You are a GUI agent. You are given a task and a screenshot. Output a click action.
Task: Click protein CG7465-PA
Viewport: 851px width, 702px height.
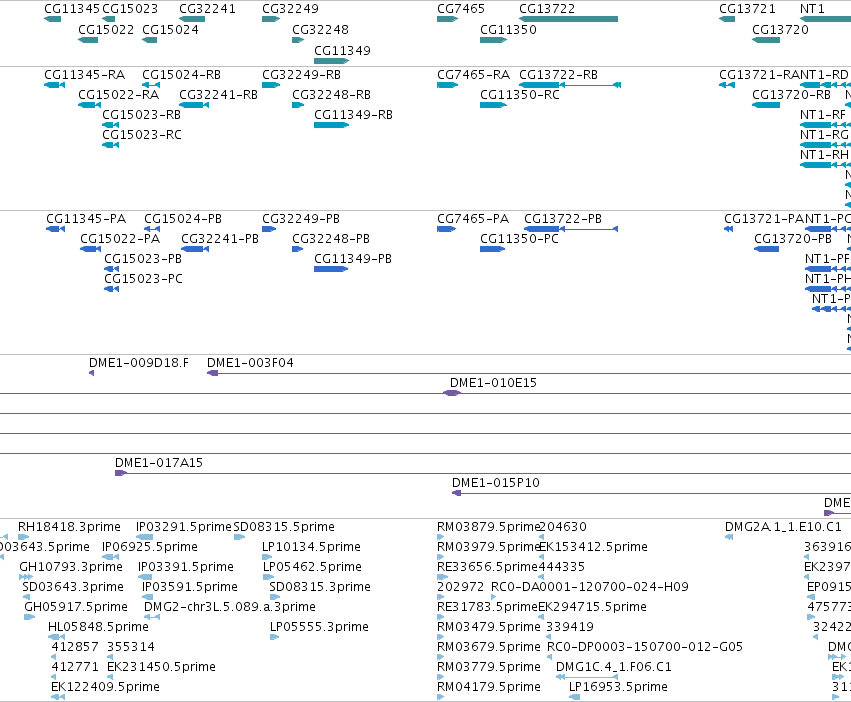[473, 218]
